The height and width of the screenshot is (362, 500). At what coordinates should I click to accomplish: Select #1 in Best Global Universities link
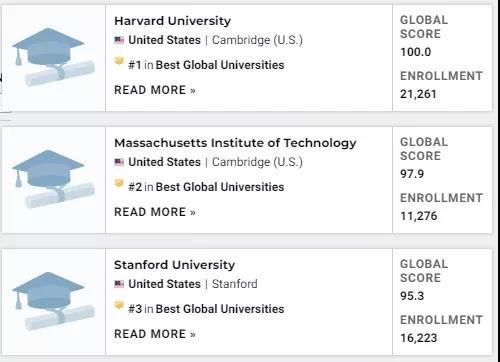pos(206,65)
